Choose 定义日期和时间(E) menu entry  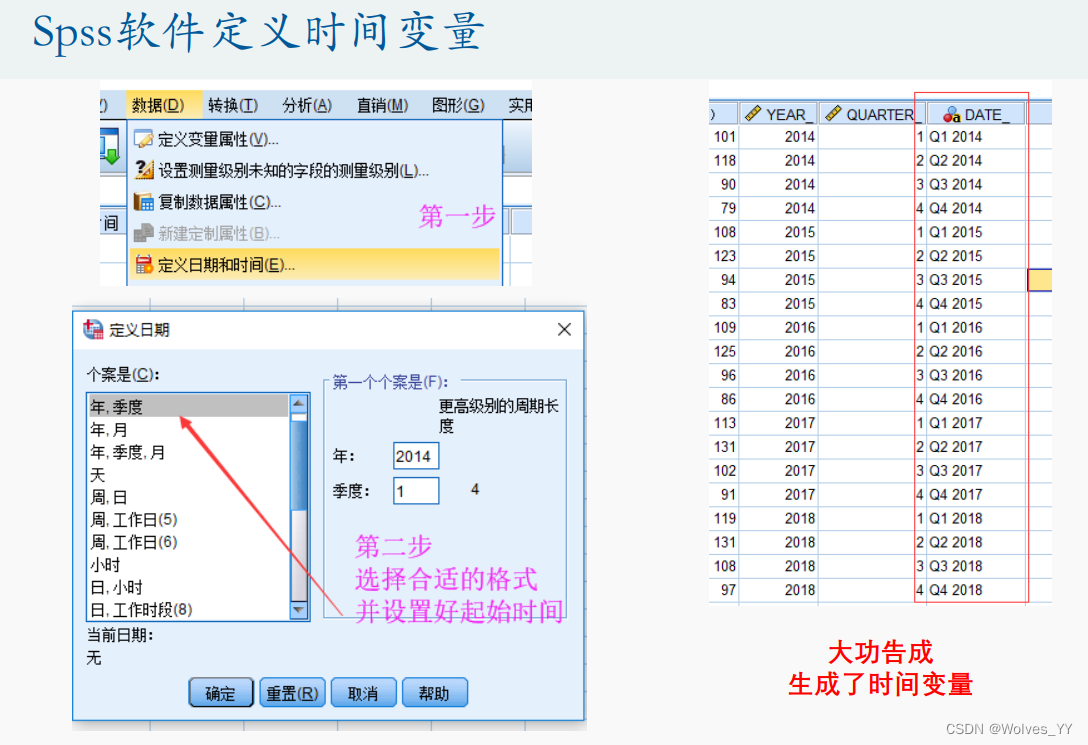(315, 264)
